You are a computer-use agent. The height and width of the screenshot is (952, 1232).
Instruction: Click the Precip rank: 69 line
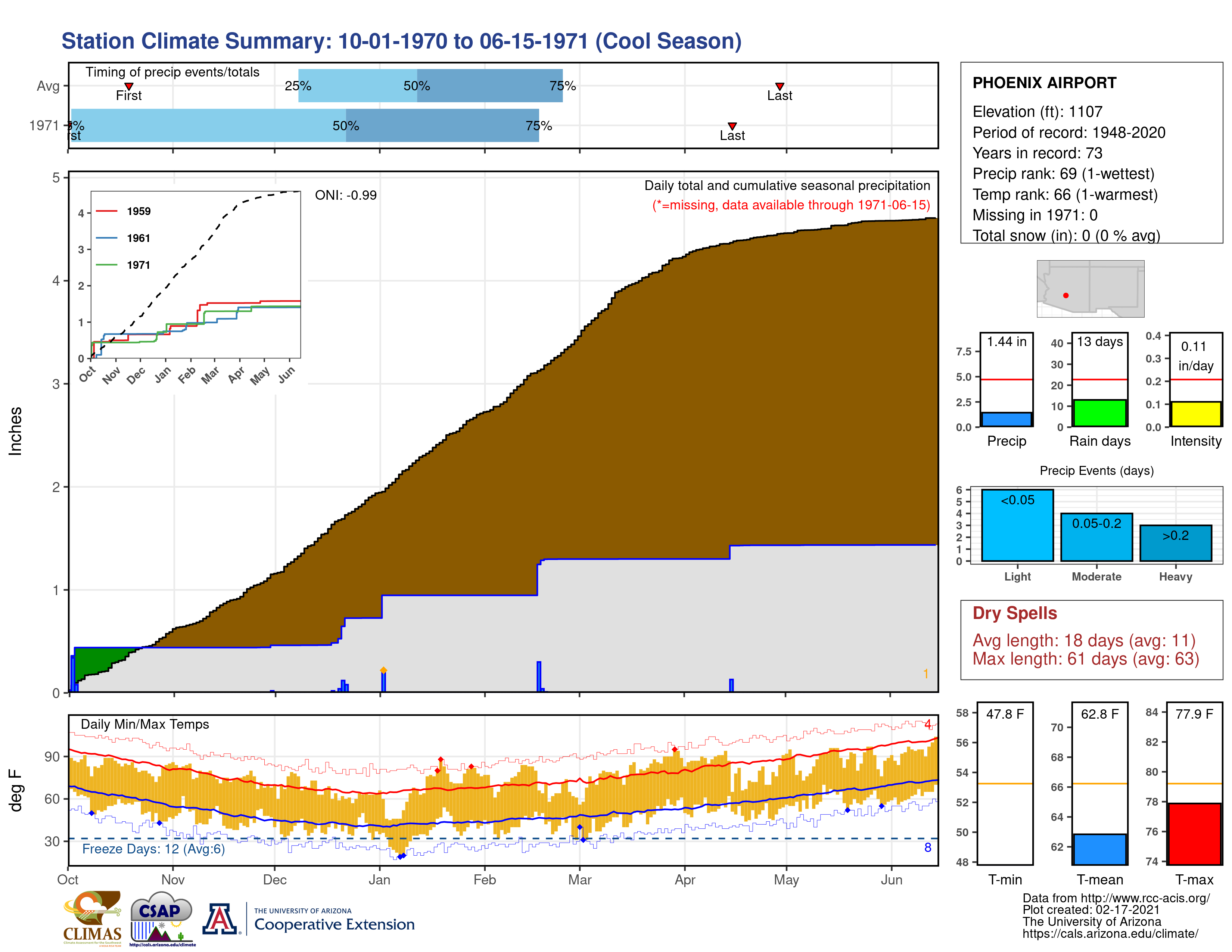(1063, 174)
